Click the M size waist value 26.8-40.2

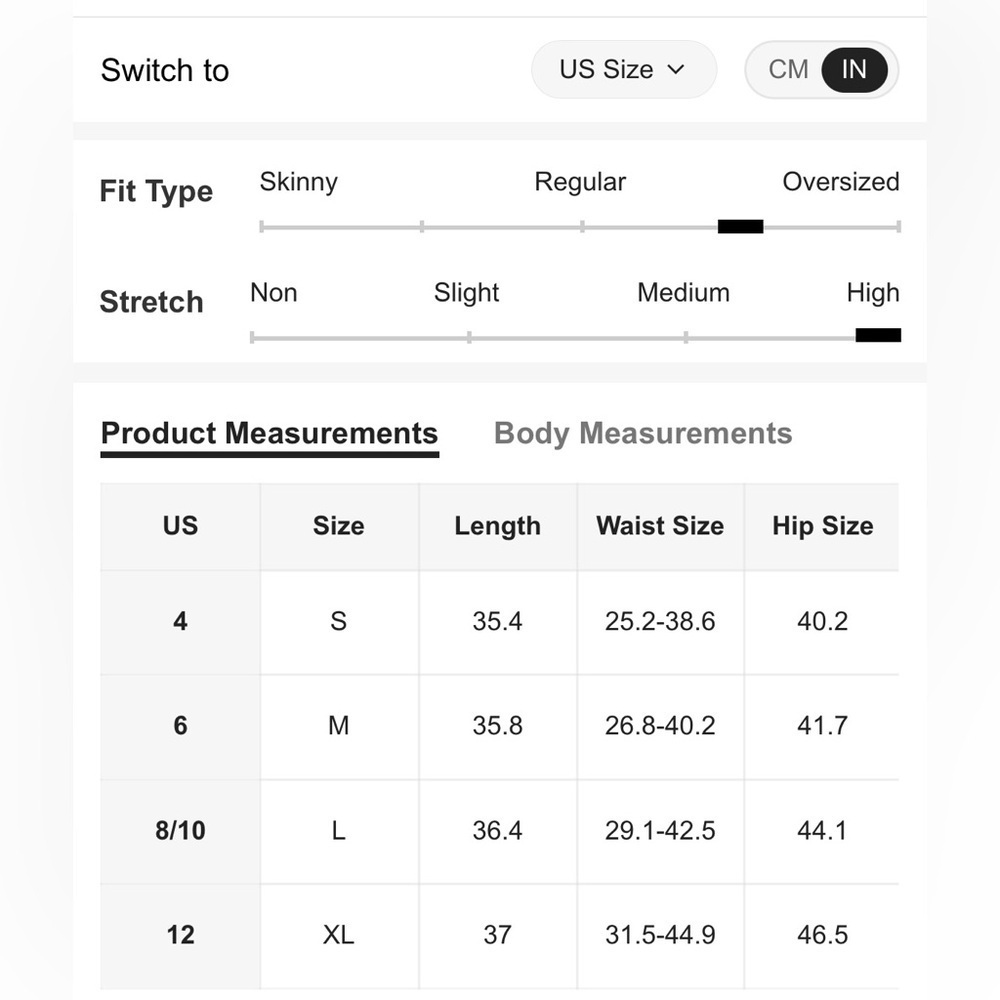(660, 726)
